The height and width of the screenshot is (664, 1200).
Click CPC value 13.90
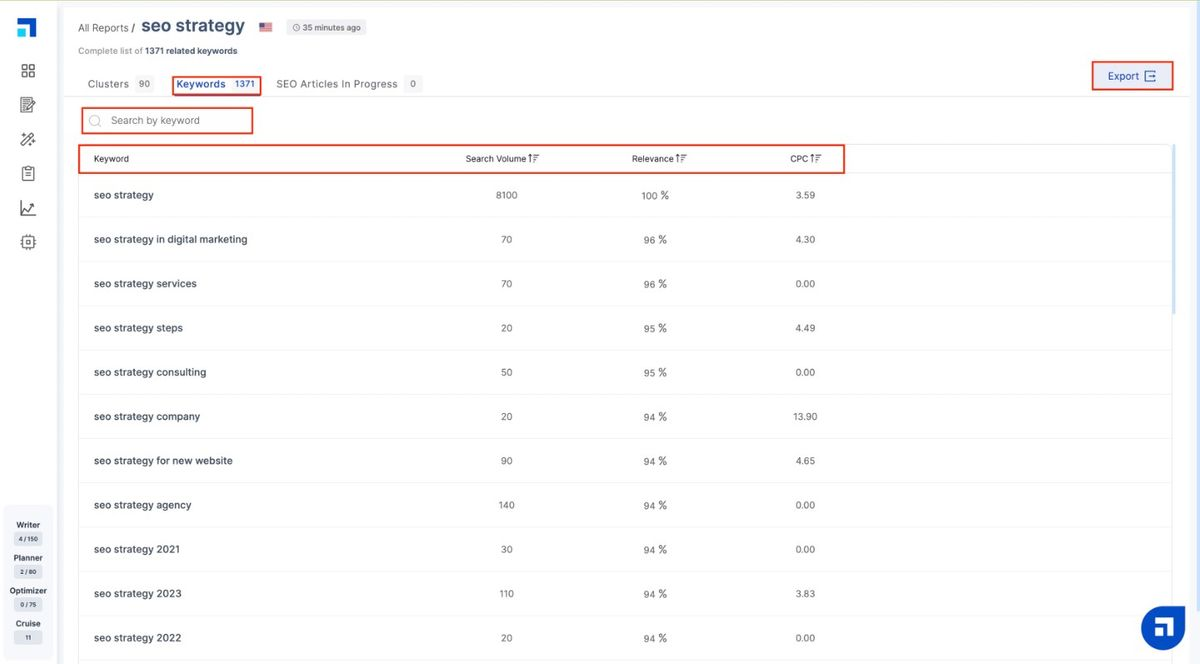pos(805,417)
